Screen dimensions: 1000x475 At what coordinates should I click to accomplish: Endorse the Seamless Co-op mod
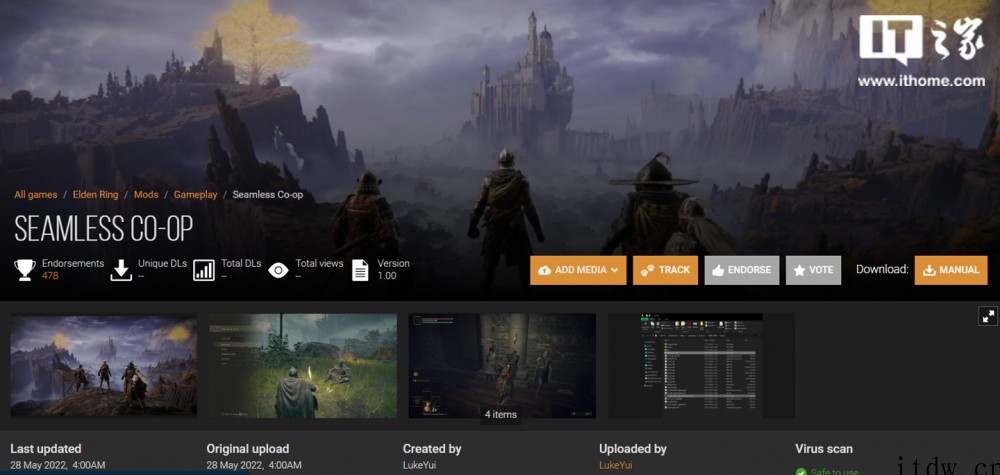pos(742,270)
